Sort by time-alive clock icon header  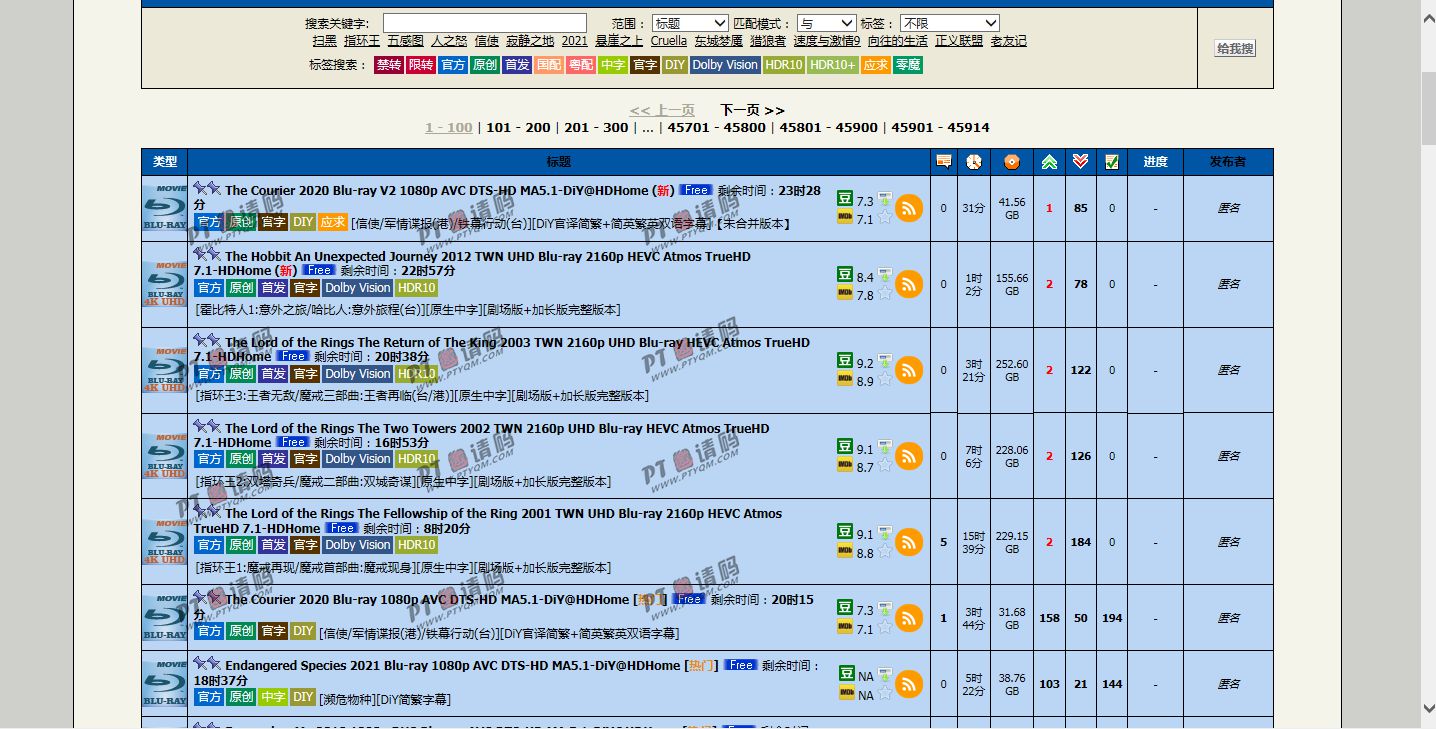(x=973, y=162)
